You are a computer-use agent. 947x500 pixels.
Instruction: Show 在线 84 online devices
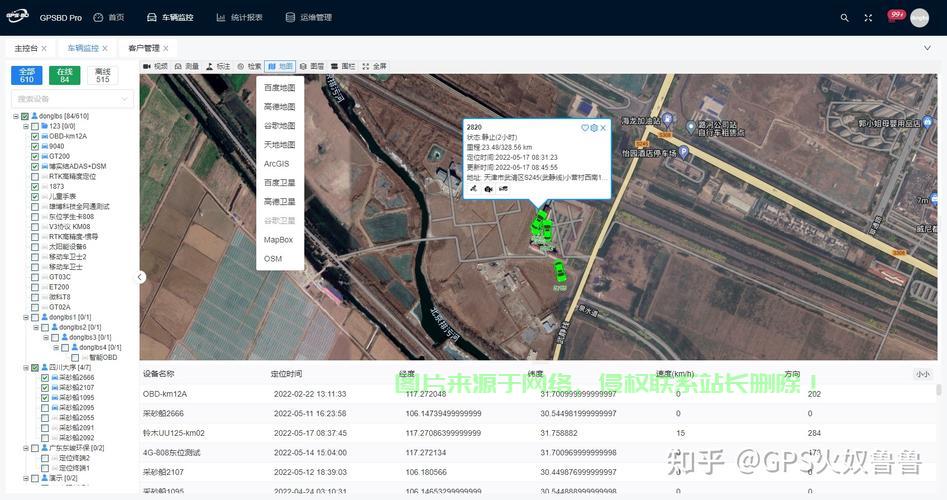pyautogui.click(x=65, y=75)
